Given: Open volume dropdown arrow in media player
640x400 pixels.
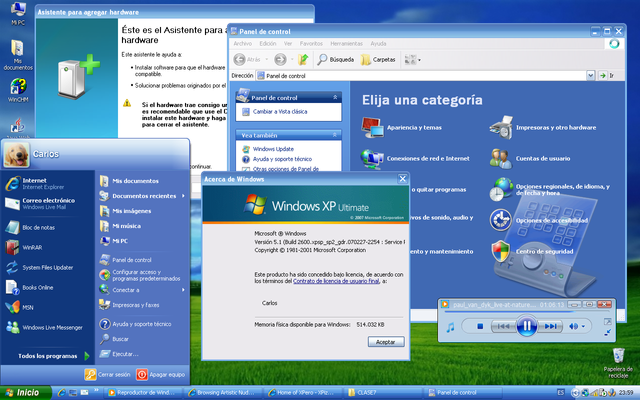Looking at the screenshot, I should pos(583,327).
